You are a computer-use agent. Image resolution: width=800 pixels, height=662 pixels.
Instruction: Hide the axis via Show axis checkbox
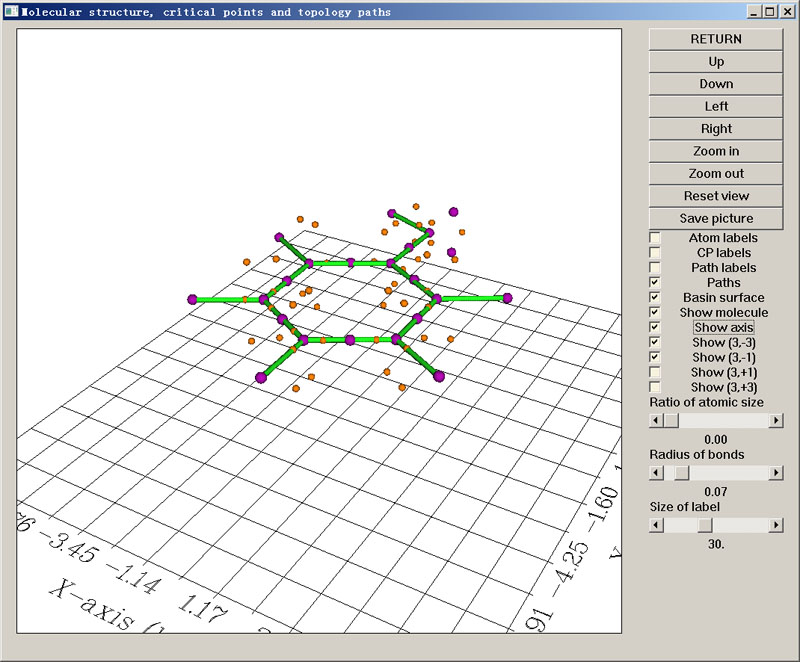tap(655, 327)
